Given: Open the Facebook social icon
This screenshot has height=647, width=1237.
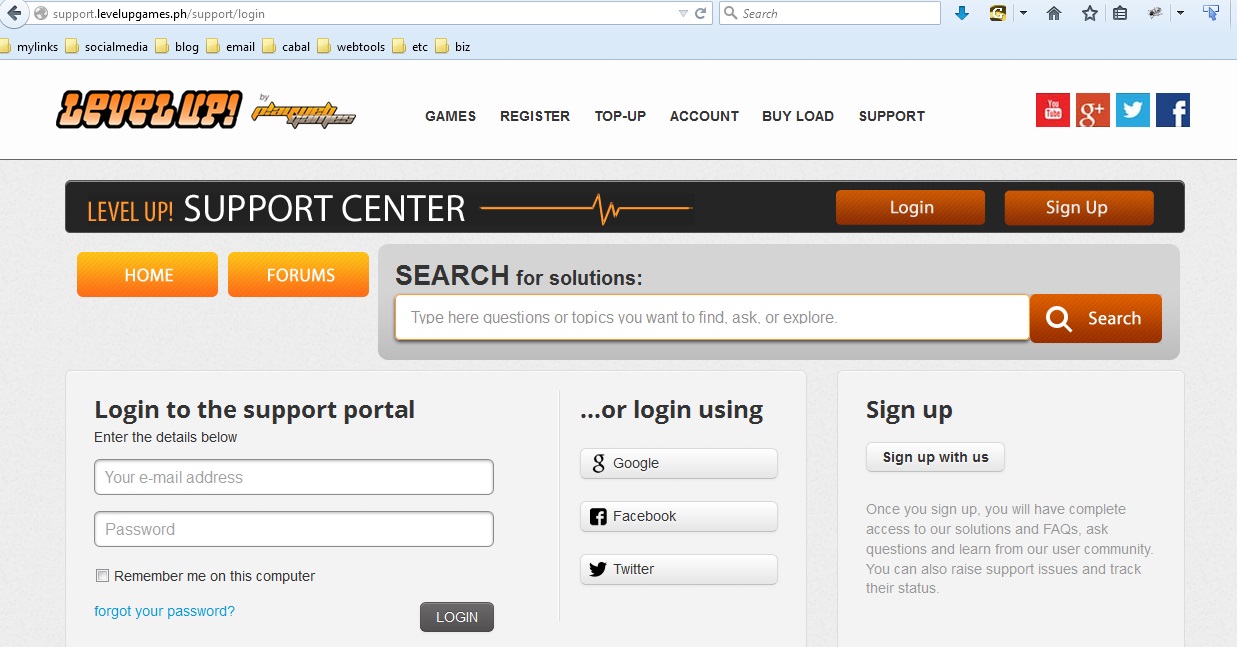Looking at the screenshot, I should [1172, 110].
